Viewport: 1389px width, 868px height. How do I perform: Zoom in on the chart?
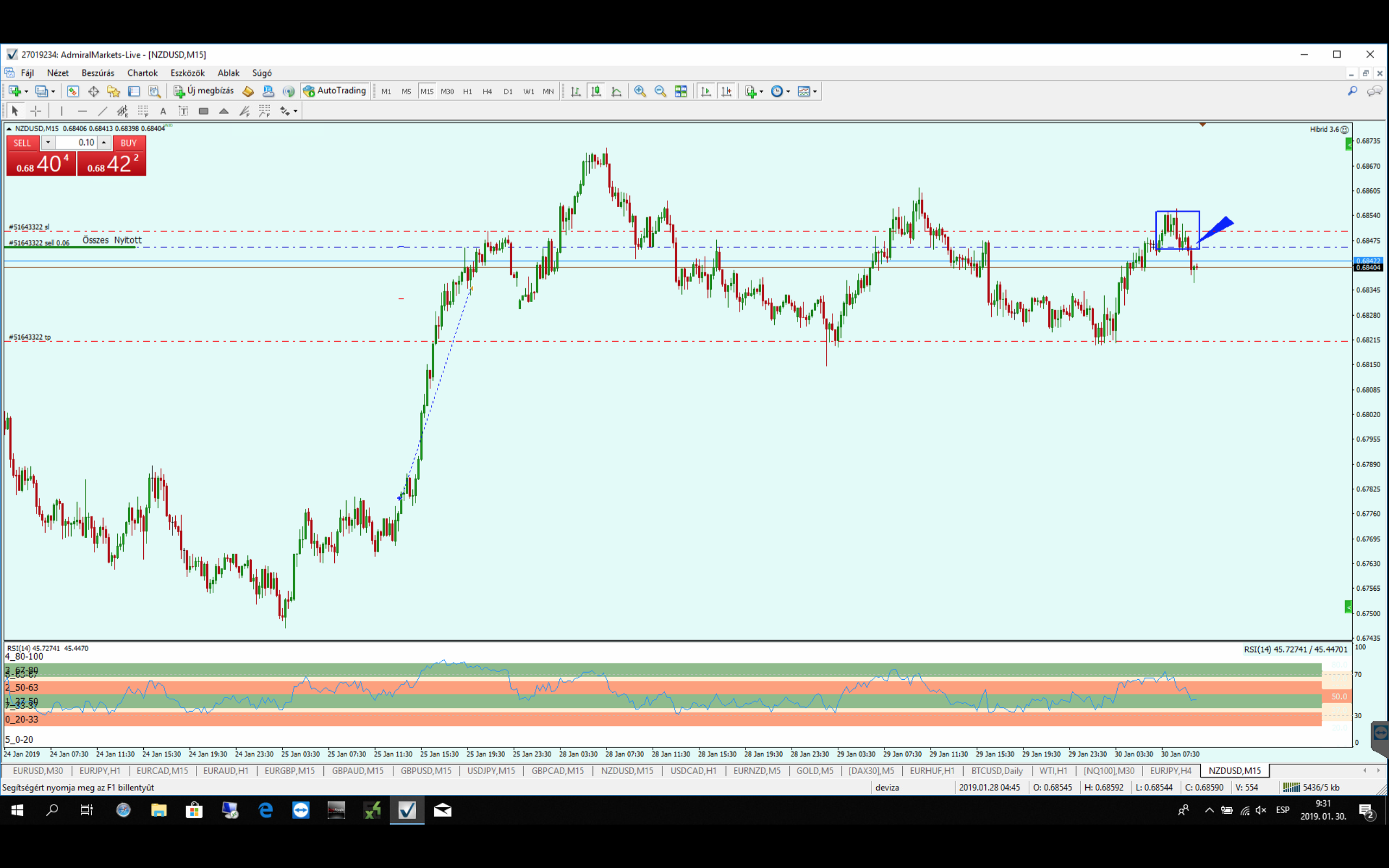click(640, 91)
